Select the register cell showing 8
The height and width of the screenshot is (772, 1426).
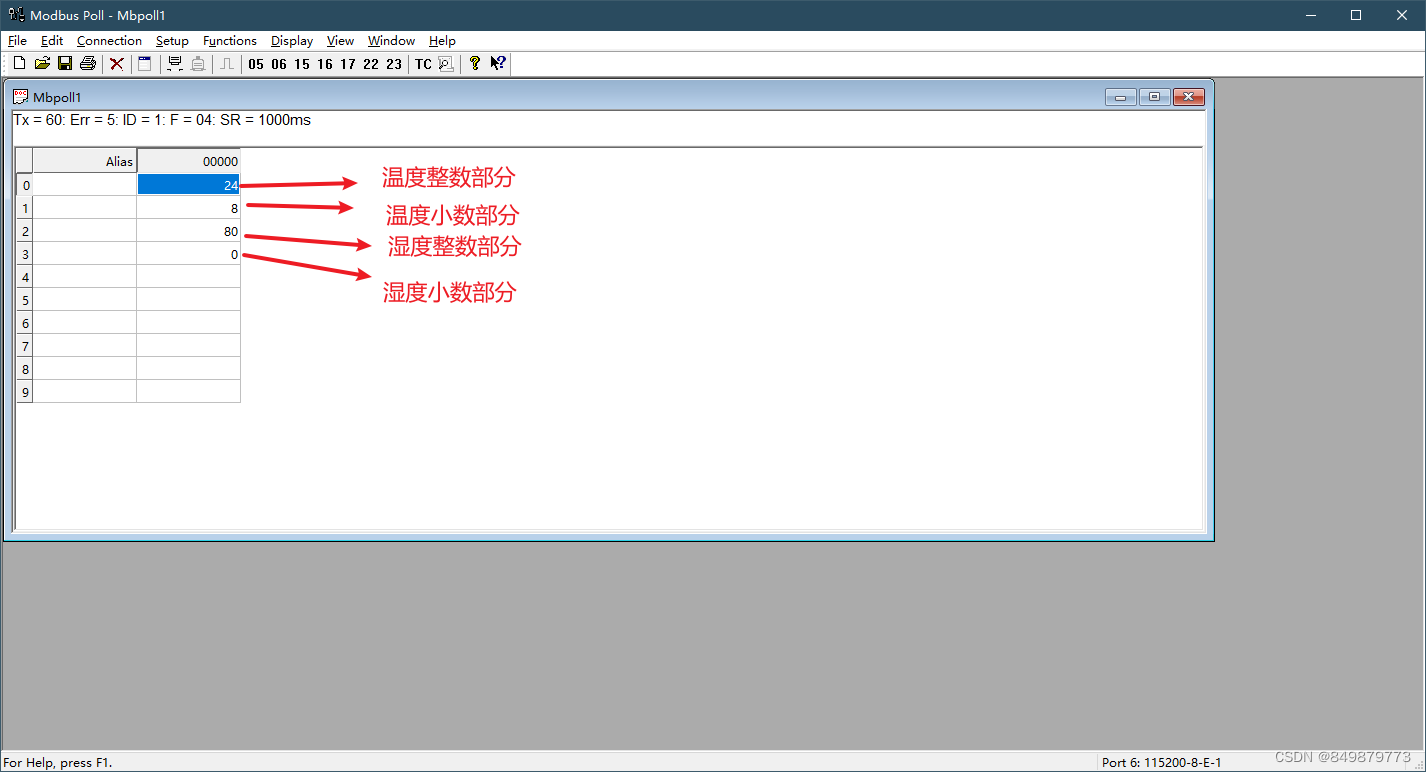coord(188,208)
